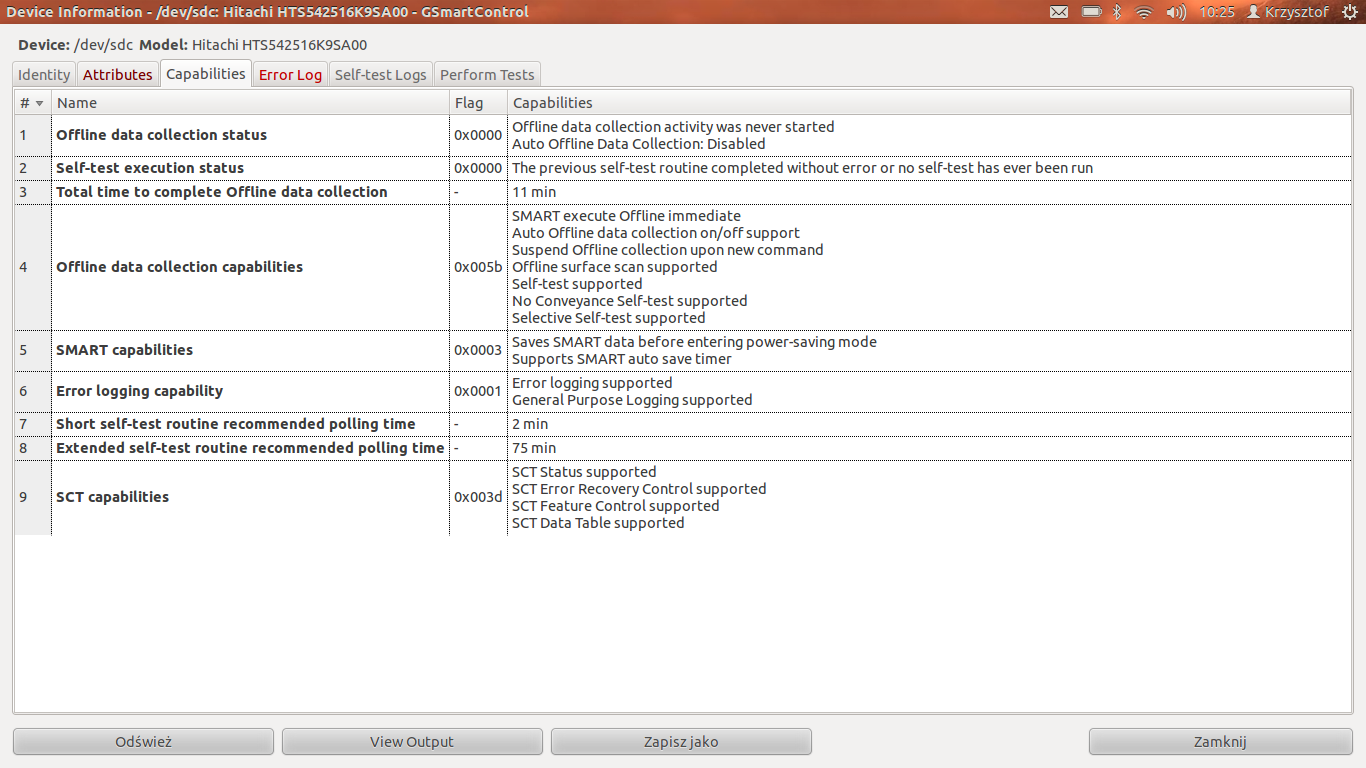This screenshot has height=768, width=1366.
Task: Click the 11 min value
Action: click(x=534, y=192)
